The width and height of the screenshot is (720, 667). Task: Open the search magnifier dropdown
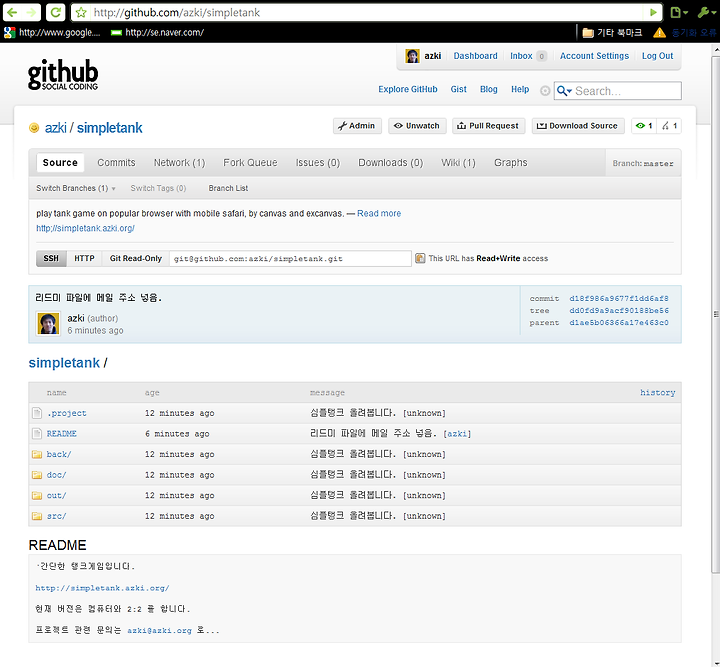point(564,91)
